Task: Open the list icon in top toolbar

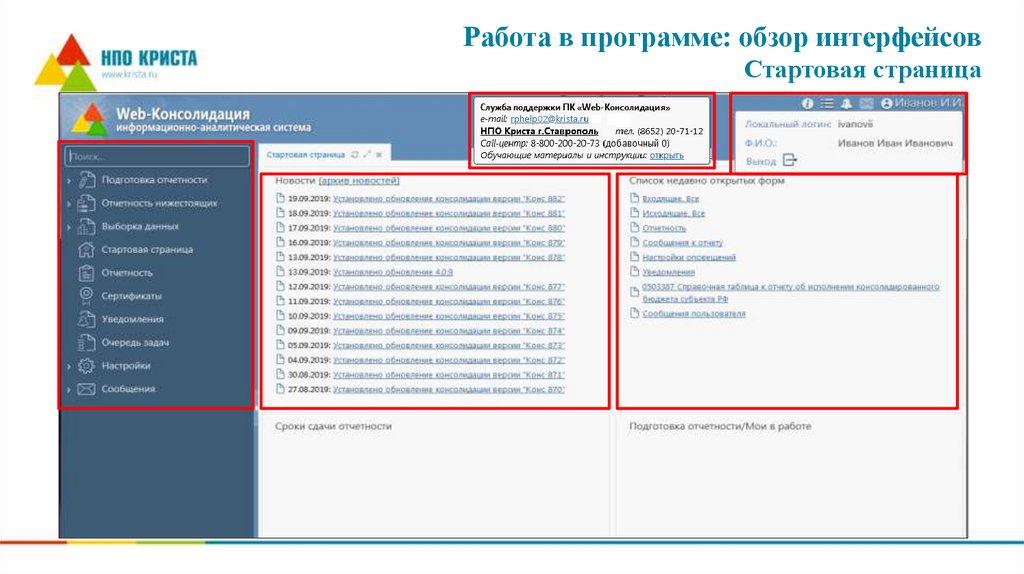Action: pyautogui.click(x=827, y=103)
